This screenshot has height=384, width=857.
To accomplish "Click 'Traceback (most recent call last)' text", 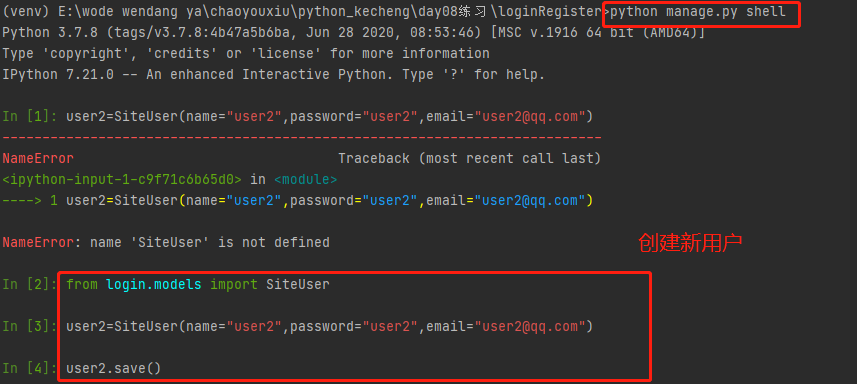I will pyautogui.click(x=469, y=158).
